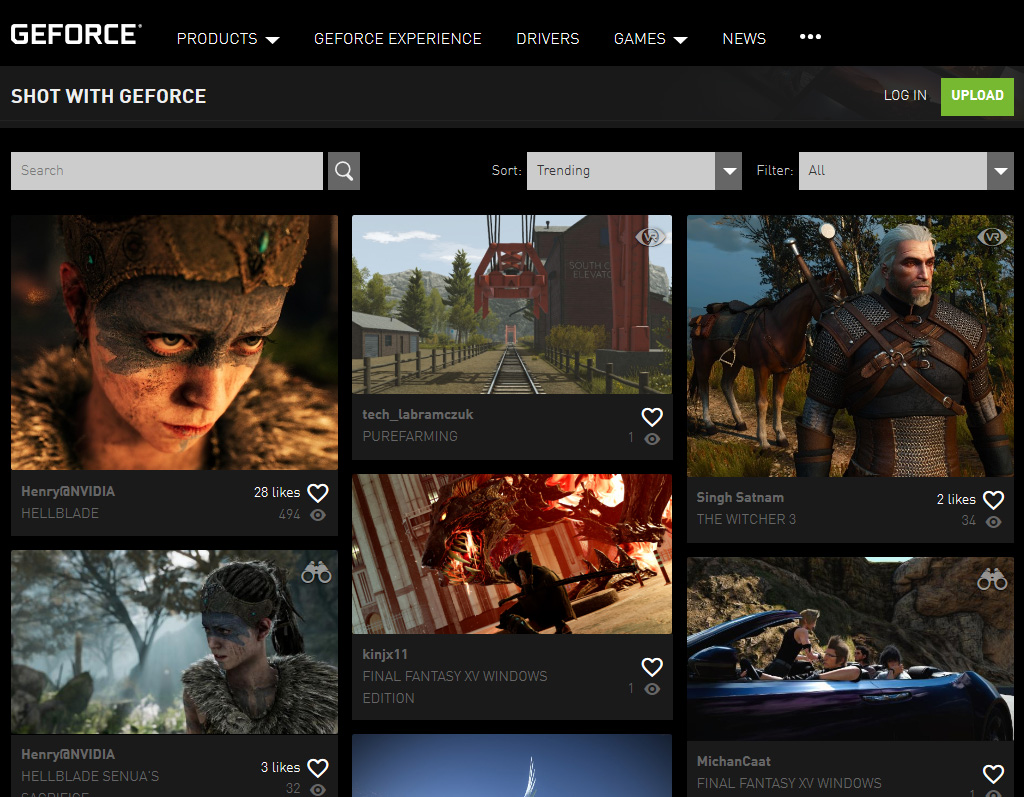The width and height of the screenshot is (1024, 797).
Task: Go to the News section
Action: pos(744,39)
